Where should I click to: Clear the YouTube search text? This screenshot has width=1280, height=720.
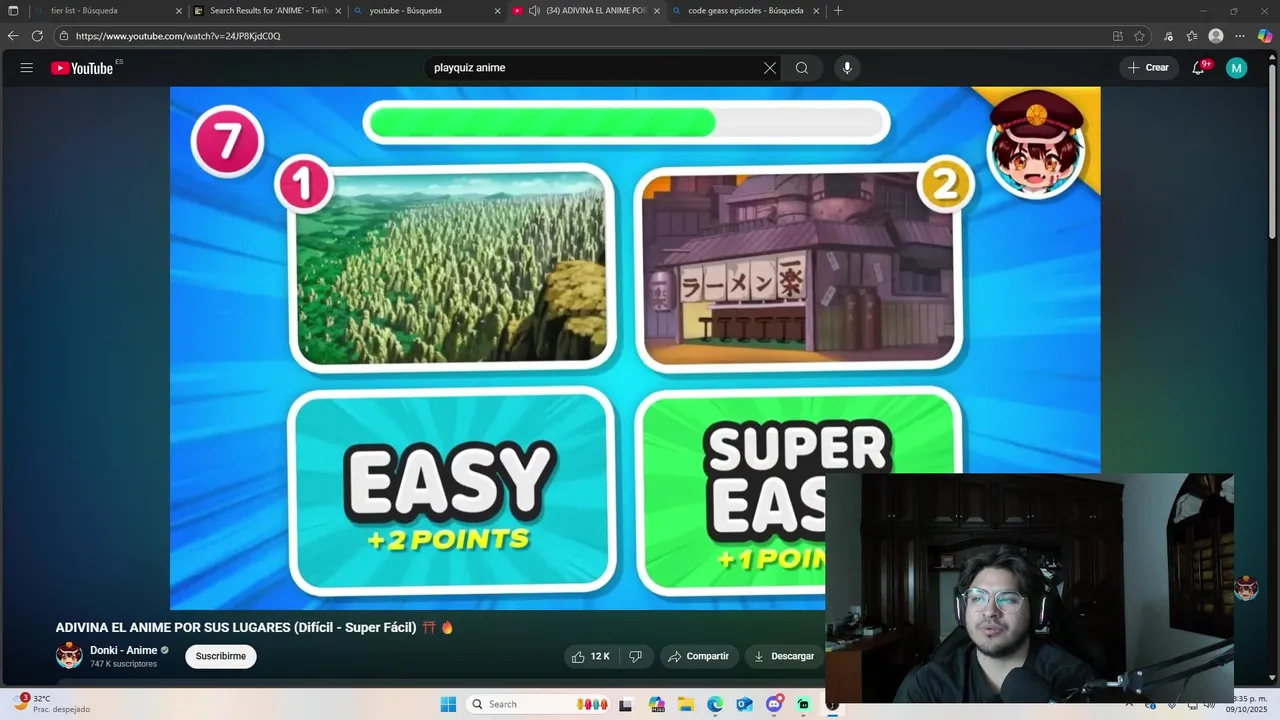770,68
